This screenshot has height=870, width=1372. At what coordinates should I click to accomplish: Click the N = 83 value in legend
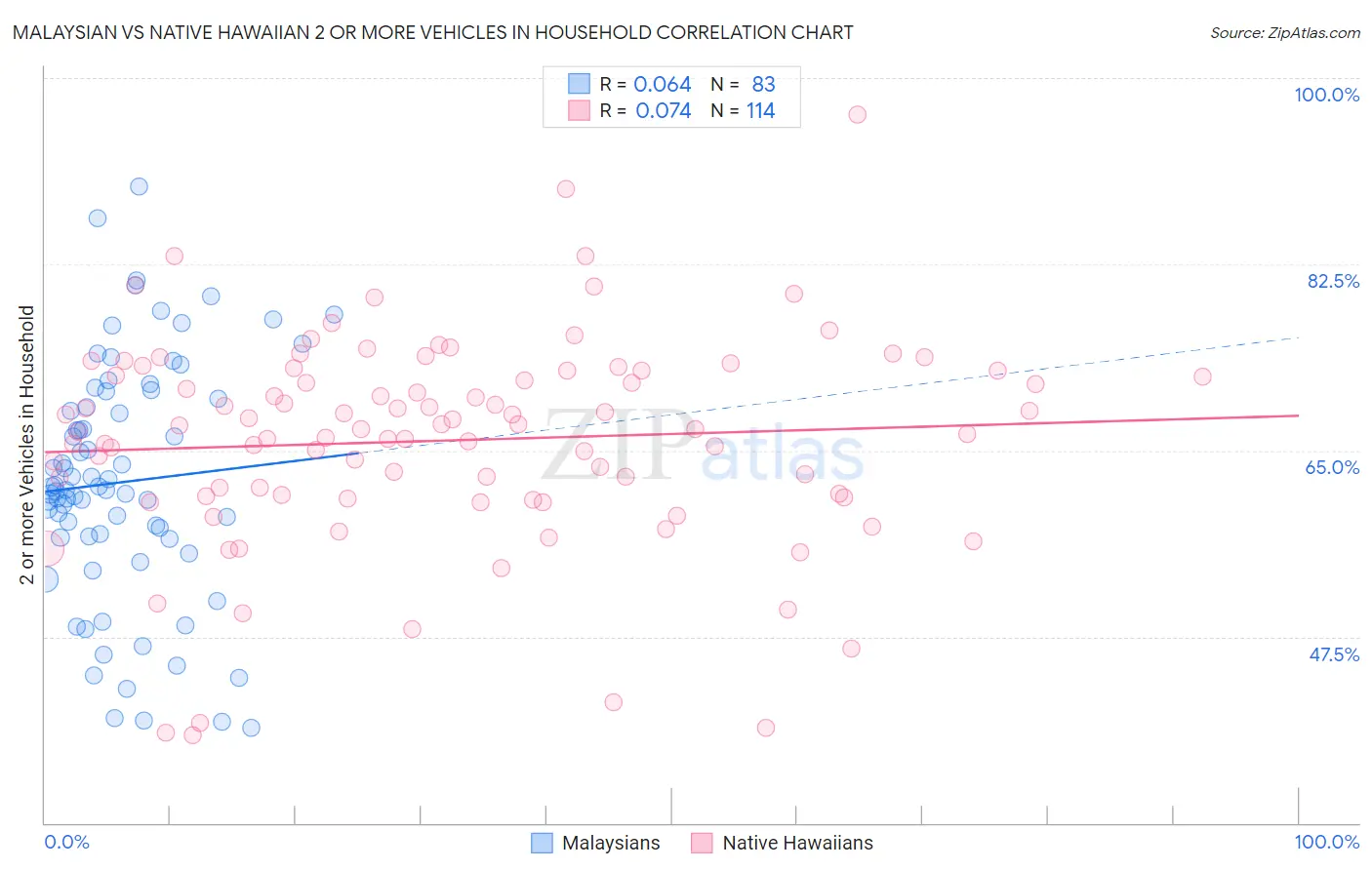(x=743, y=84)
